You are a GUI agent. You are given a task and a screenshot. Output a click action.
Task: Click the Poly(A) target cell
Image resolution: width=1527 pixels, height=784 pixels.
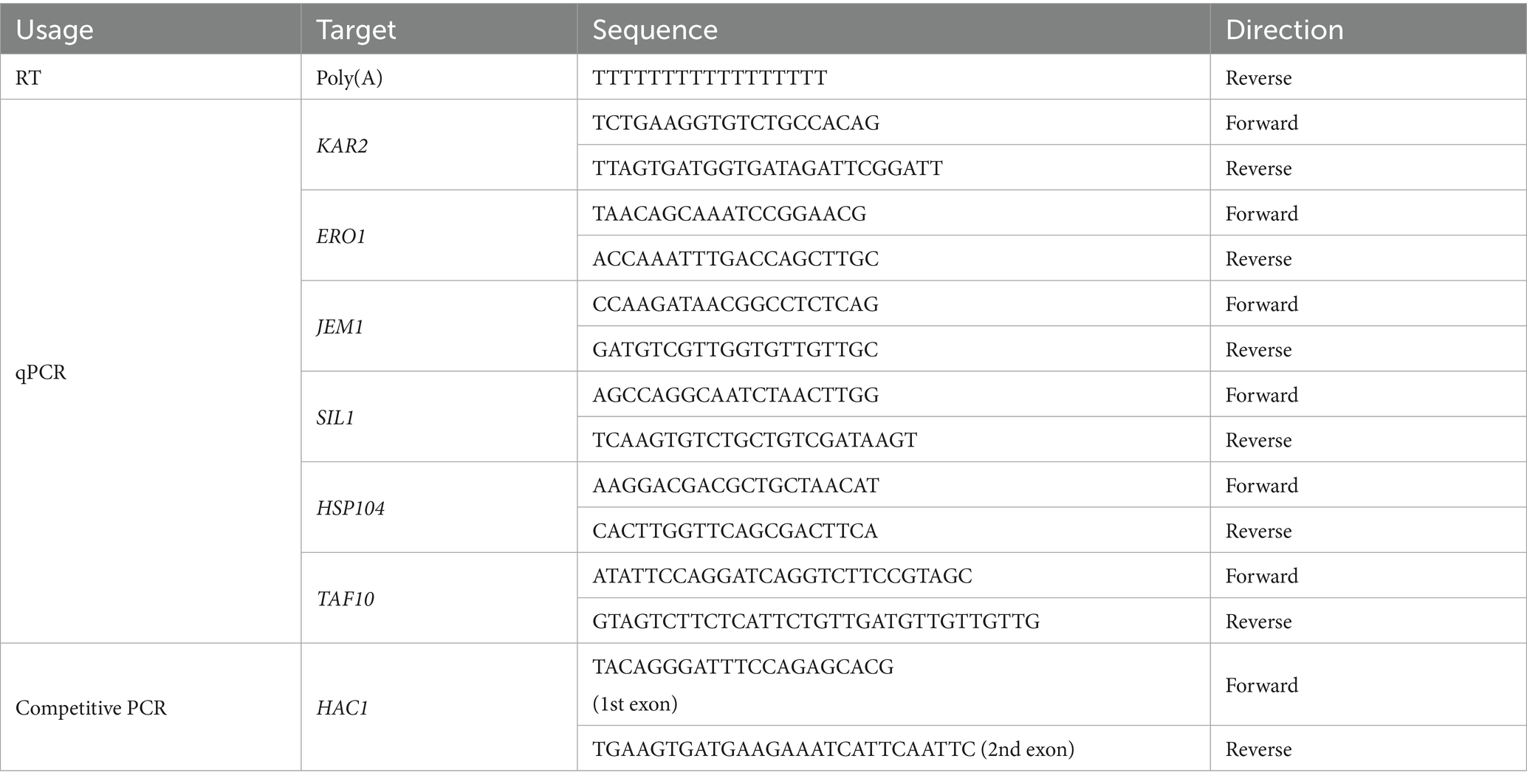(x=439, y=78)
